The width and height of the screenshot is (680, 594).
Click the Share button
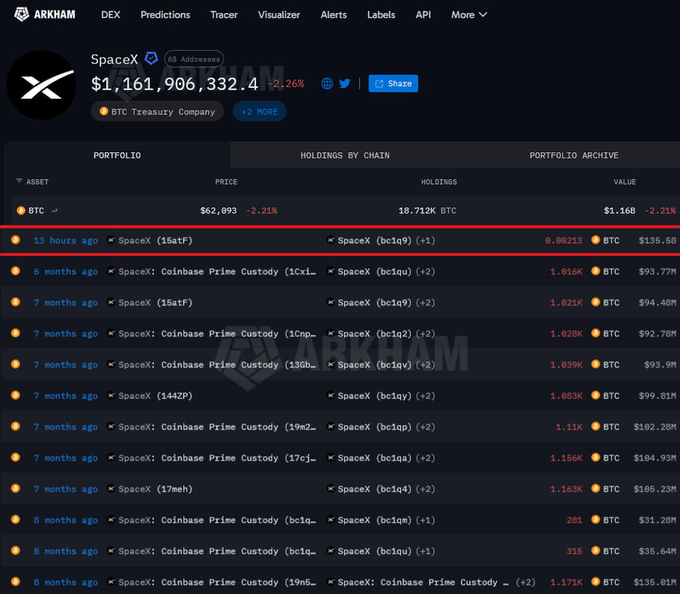(x=393, y=83)
